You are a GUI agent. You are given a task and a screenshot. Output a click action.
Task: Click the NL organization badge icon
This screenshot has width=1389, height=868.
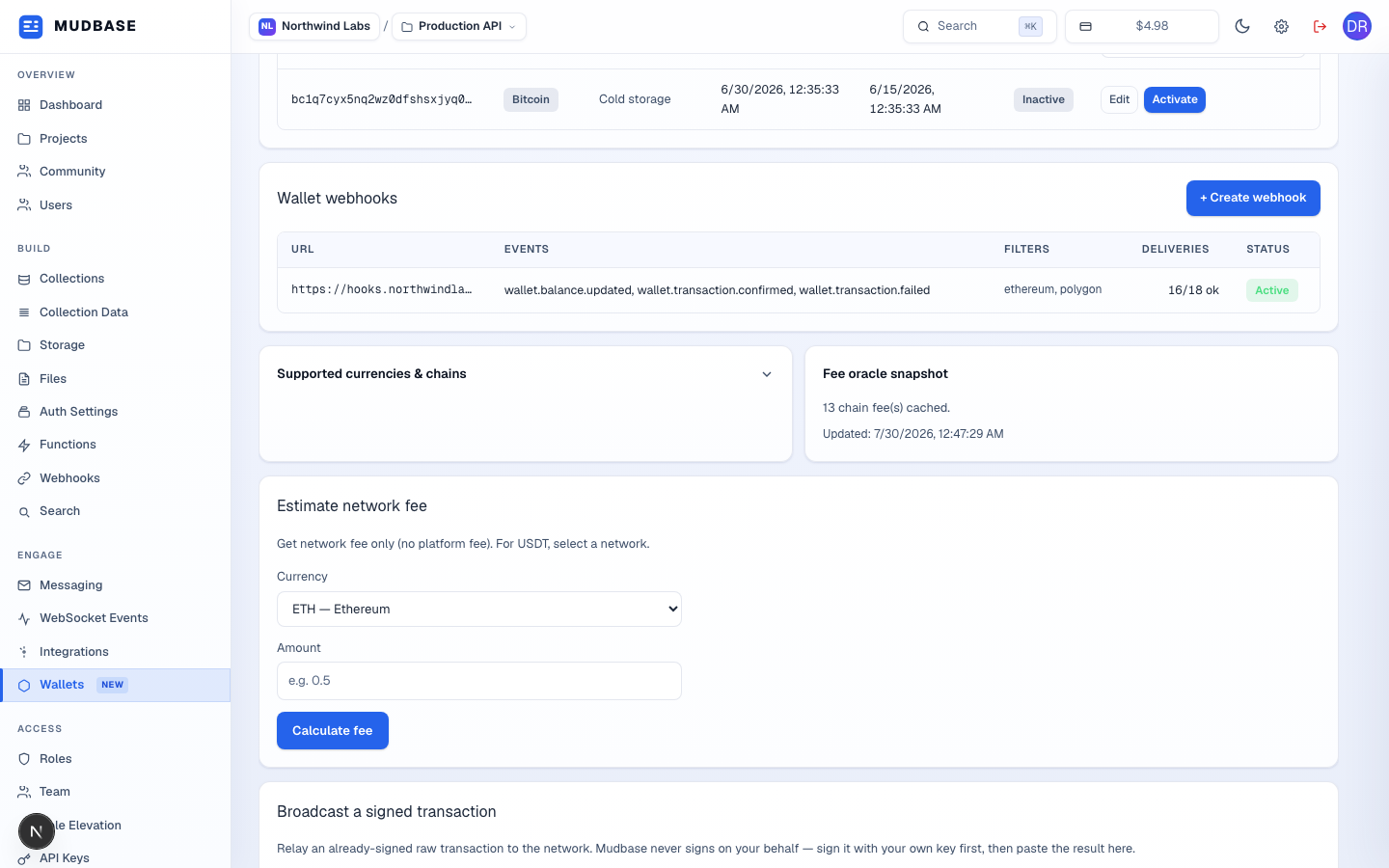tap(267, 26)
